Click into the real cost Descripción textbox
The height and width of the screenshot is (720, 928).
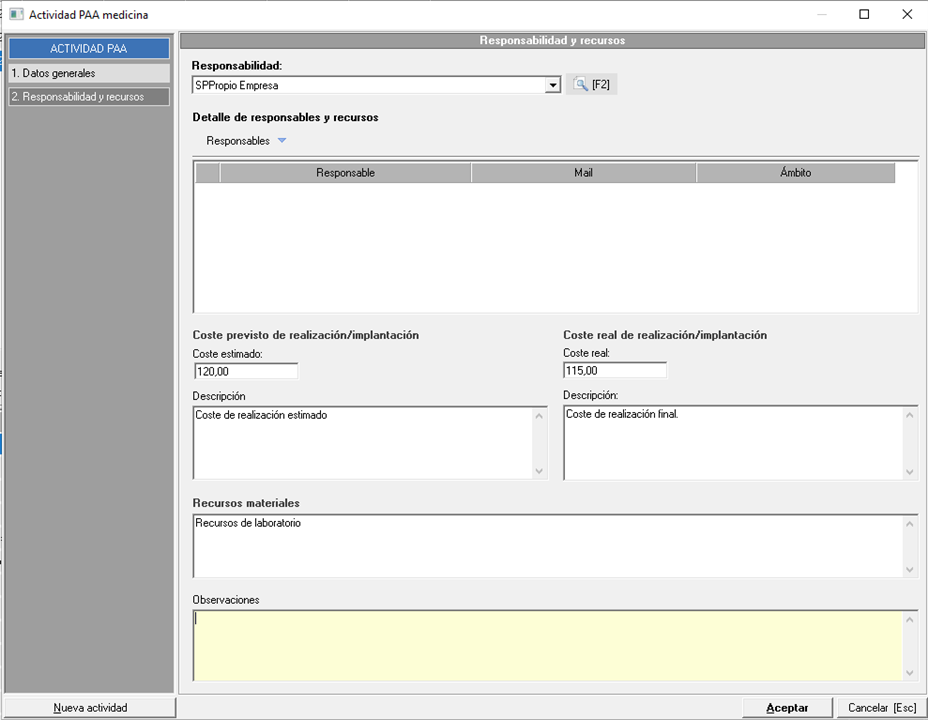click(x=732, y=443)
